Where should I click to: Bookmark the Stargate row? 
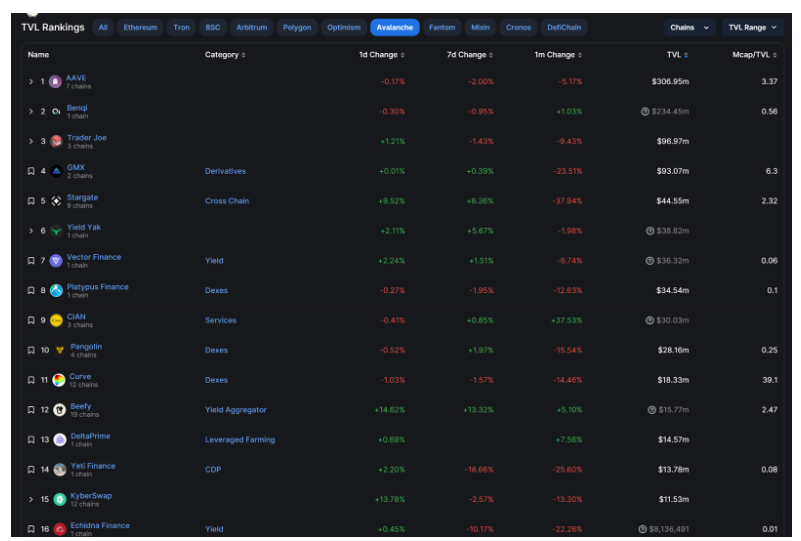click(x=31, y=201)
